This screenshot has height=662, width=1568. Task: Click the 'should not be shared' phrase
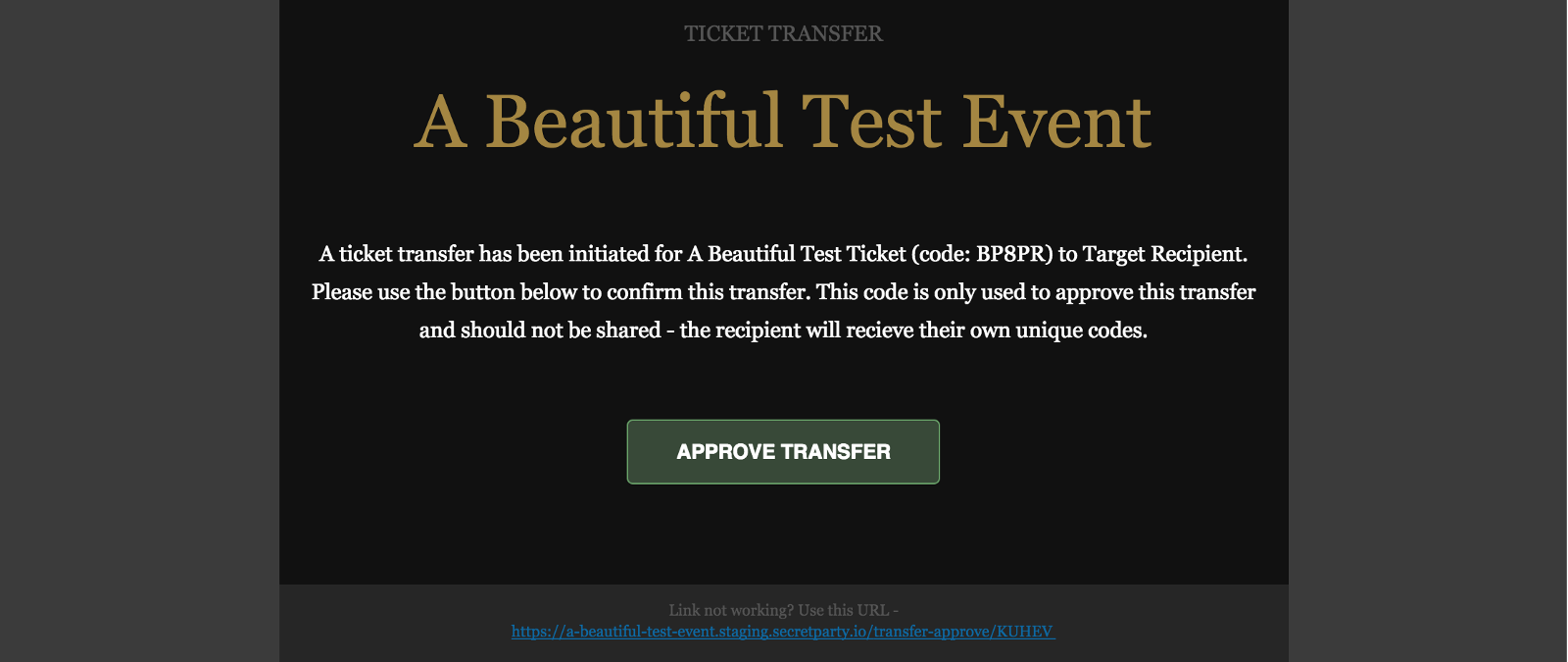click(561, 331)
